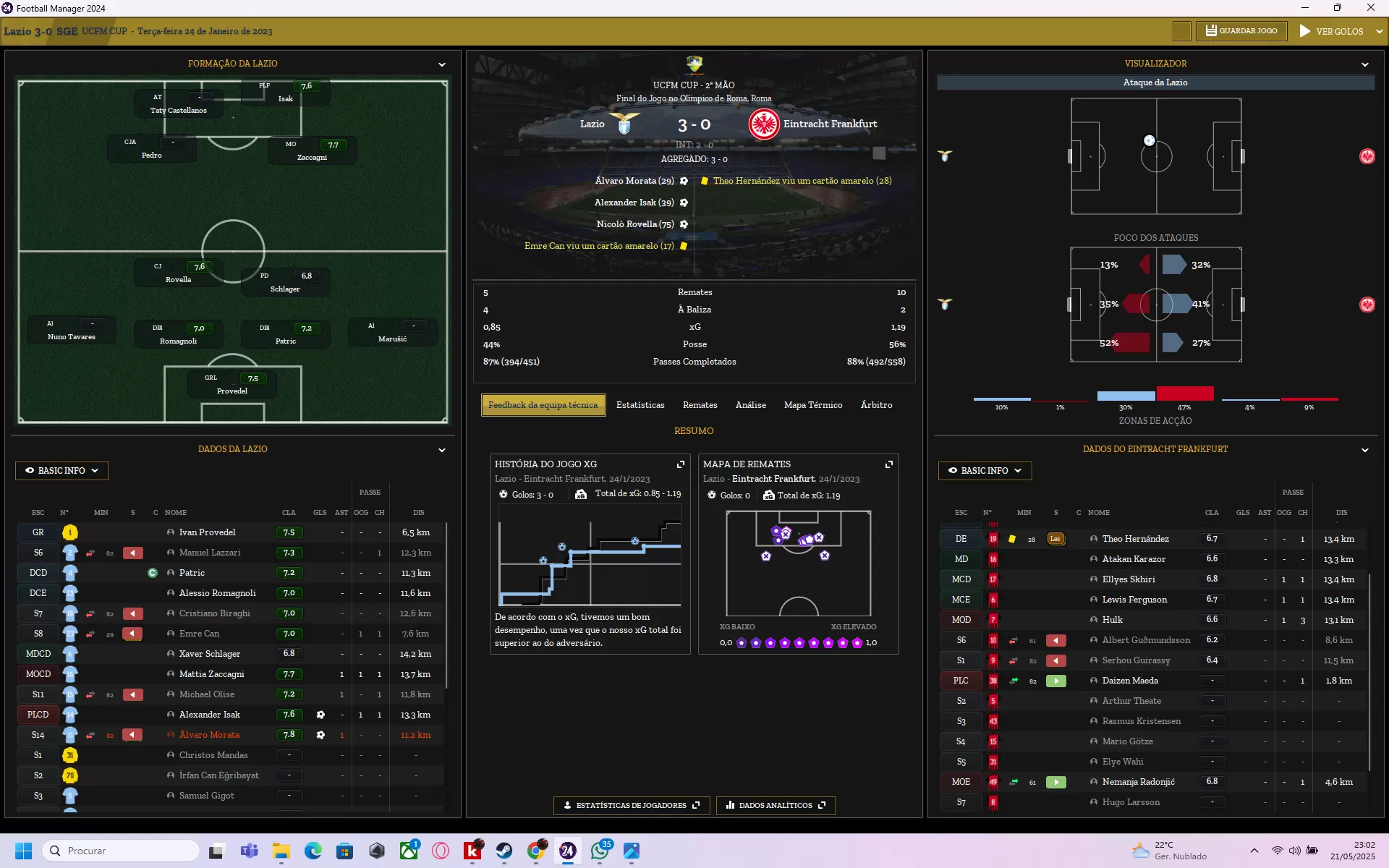This screenshot has width=1389, height=868.
Task: Open Steam from the taskbar
Action: click(x=504, y=851)
